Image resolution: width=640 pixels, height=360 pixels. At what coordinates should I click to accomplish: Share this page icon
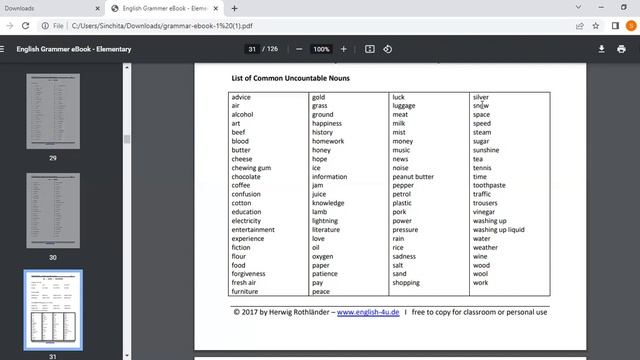580,26
